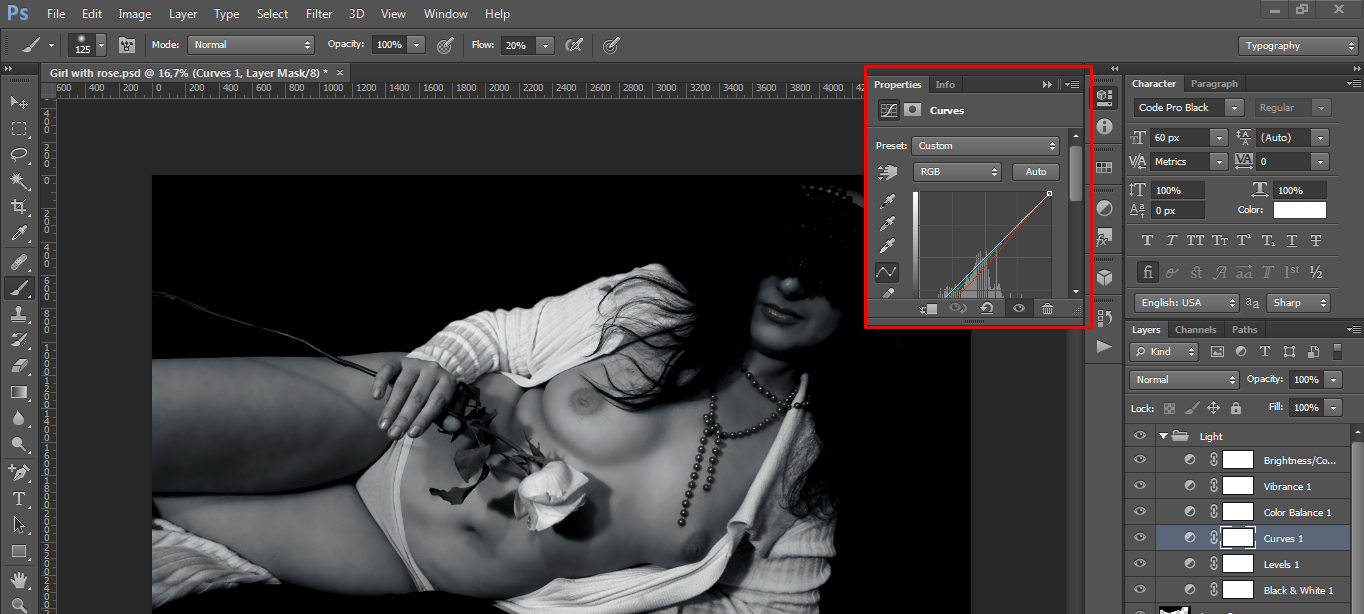Click the Auto button in Curves
The image size is (1364, 614).
pyautogui.click(x=1036, y=172)
